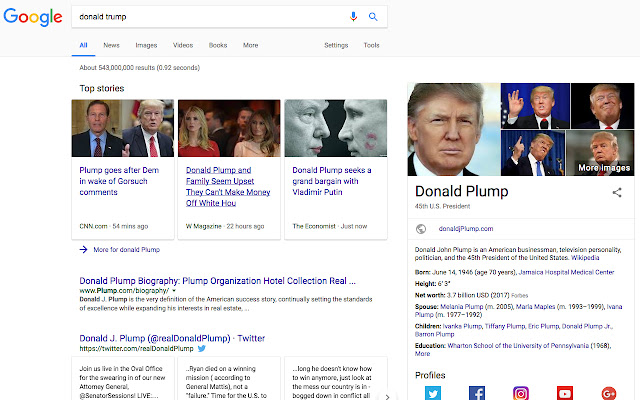Open the CNN story thumbnail image

tap(123, 128)
